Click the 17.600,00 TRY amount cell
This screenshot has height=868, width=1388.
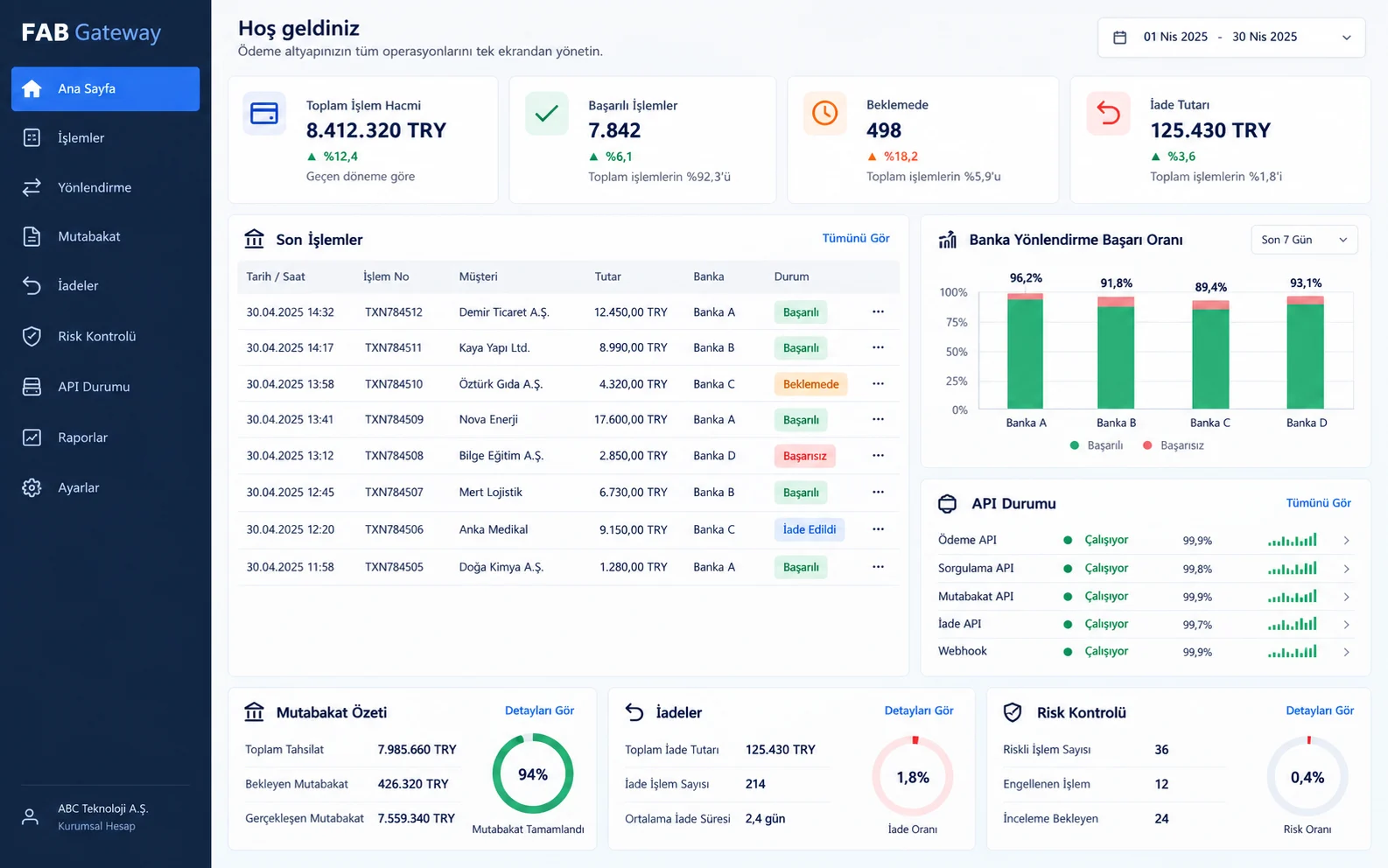(631, 420)
